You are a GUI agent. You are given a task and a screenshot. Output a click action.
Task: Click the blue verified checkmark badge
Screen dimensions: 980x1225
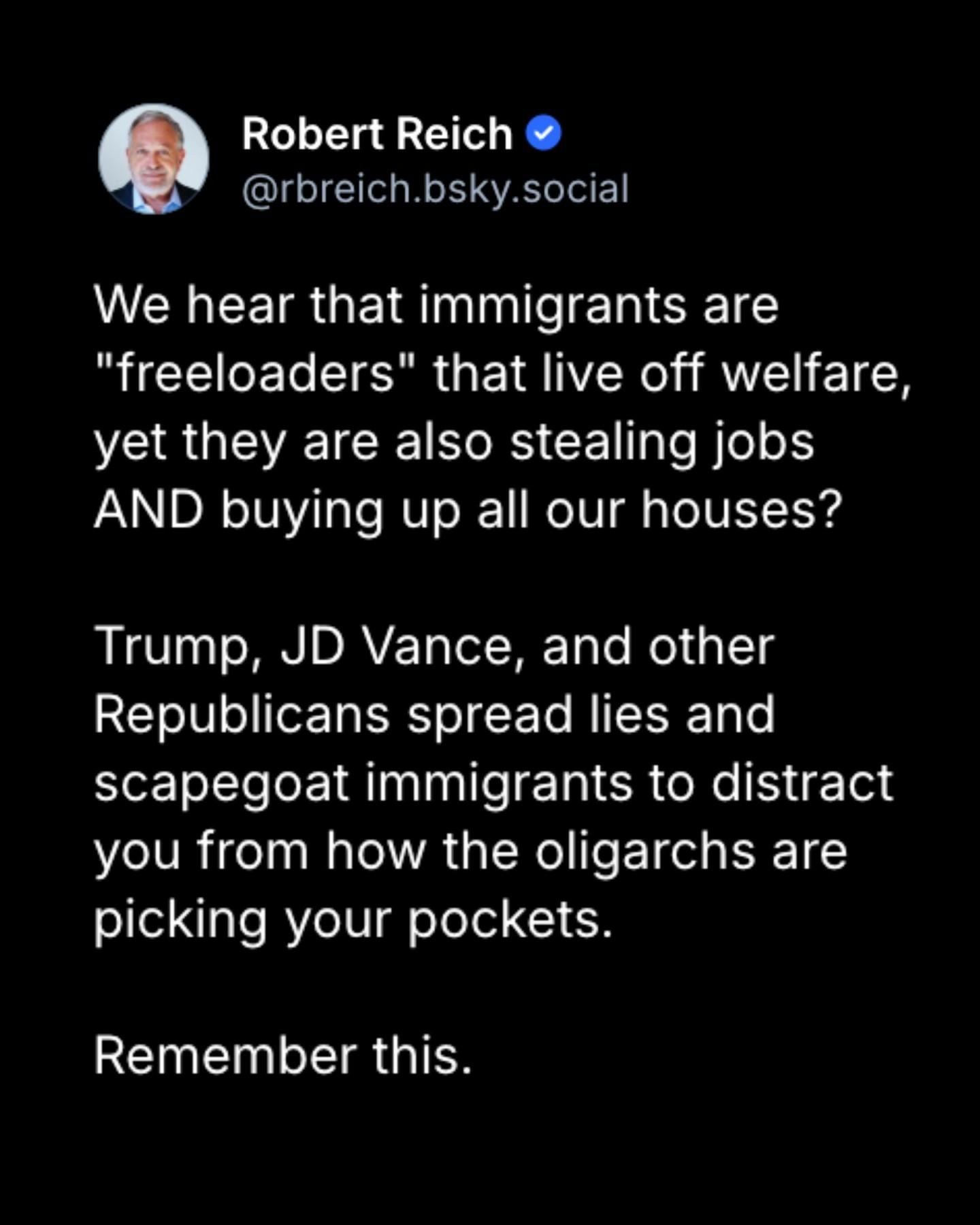(544, 133)
